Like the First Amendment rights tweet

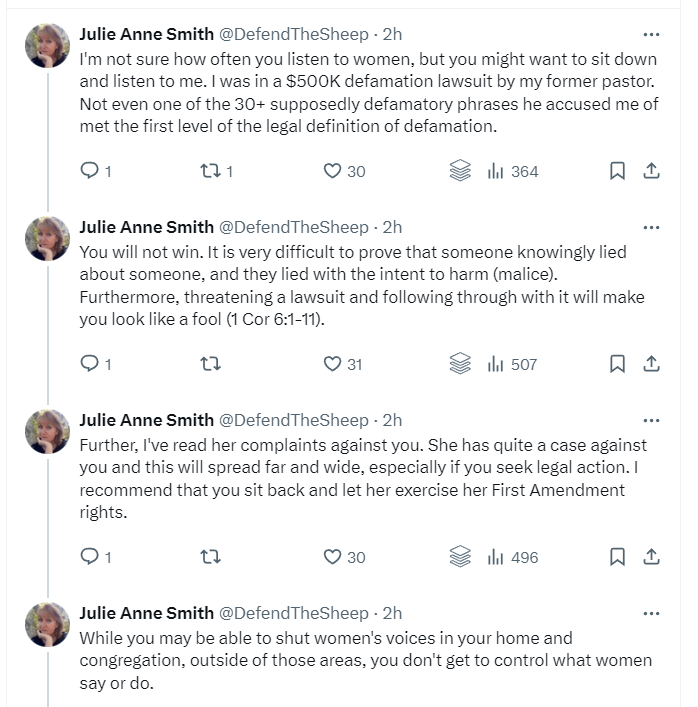[x=333, y=557]
